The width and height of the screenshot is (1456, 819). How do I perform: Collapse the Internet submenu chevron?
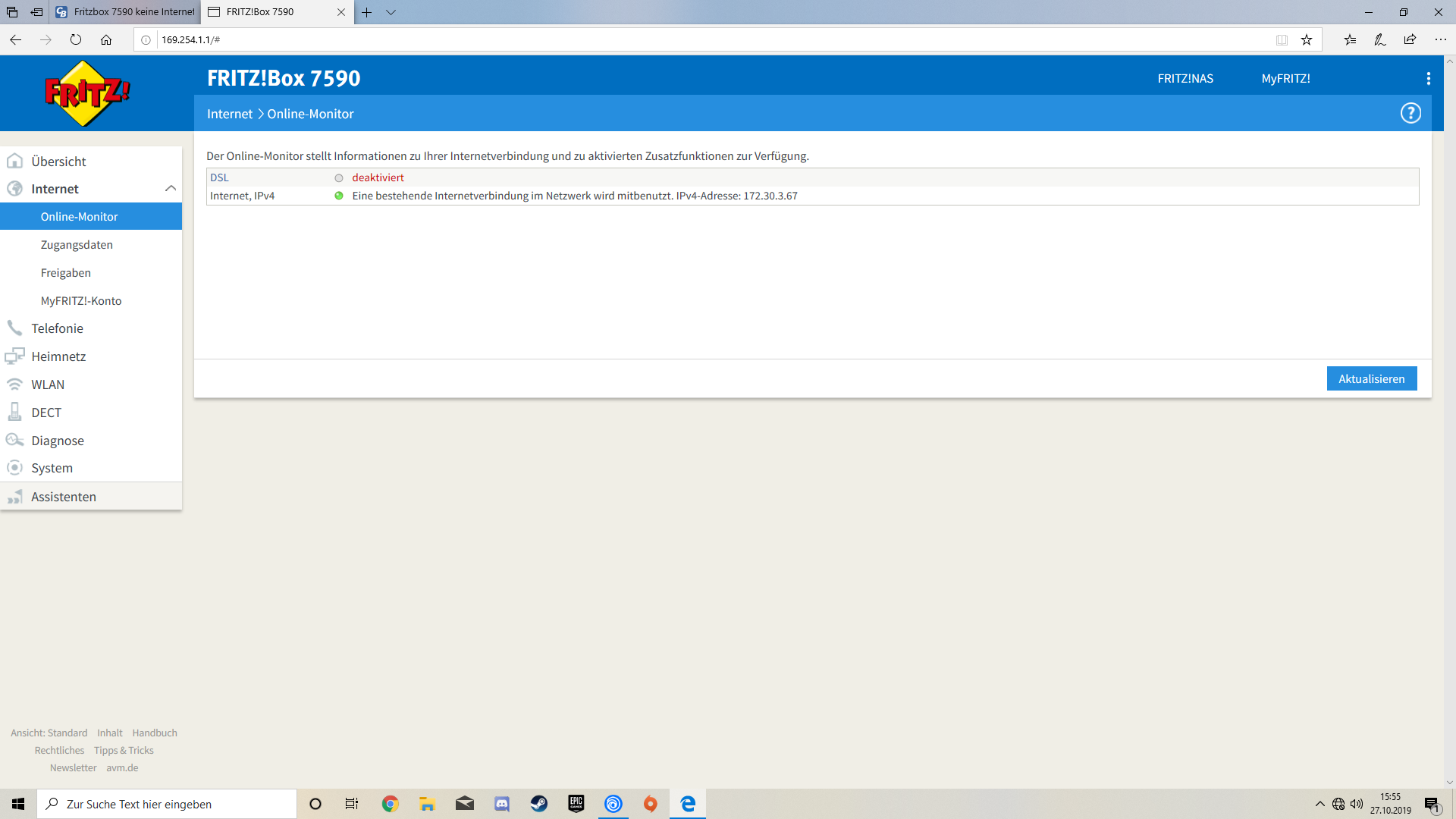click(171, 188)
